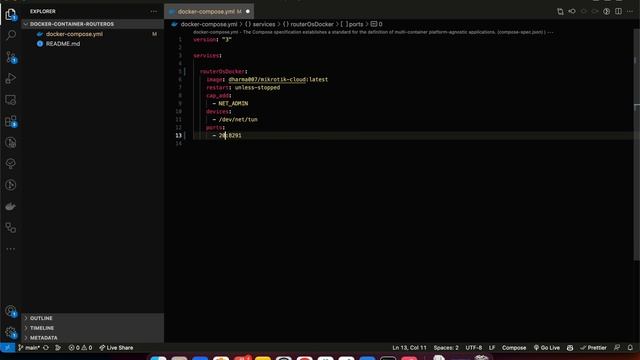Open editor more actions ellipsis at top right
The width and height of the screenshot is (640, 360).
[x=630, y=11]
